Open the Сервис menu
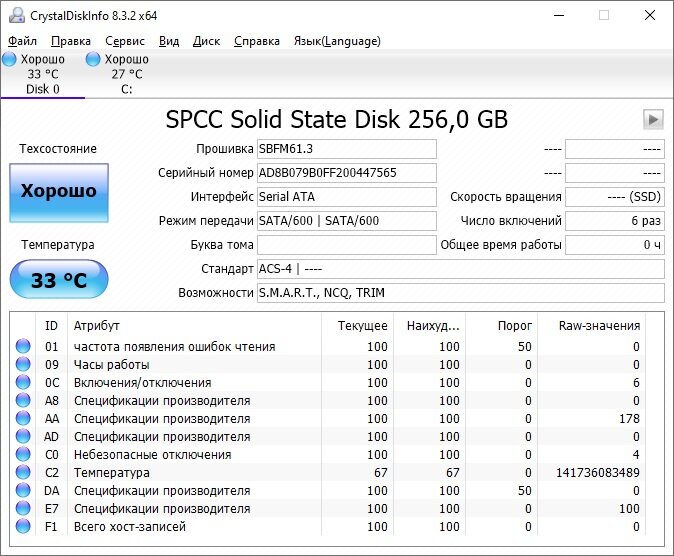This screenshot has height=556, width=674. coord(125,41)
